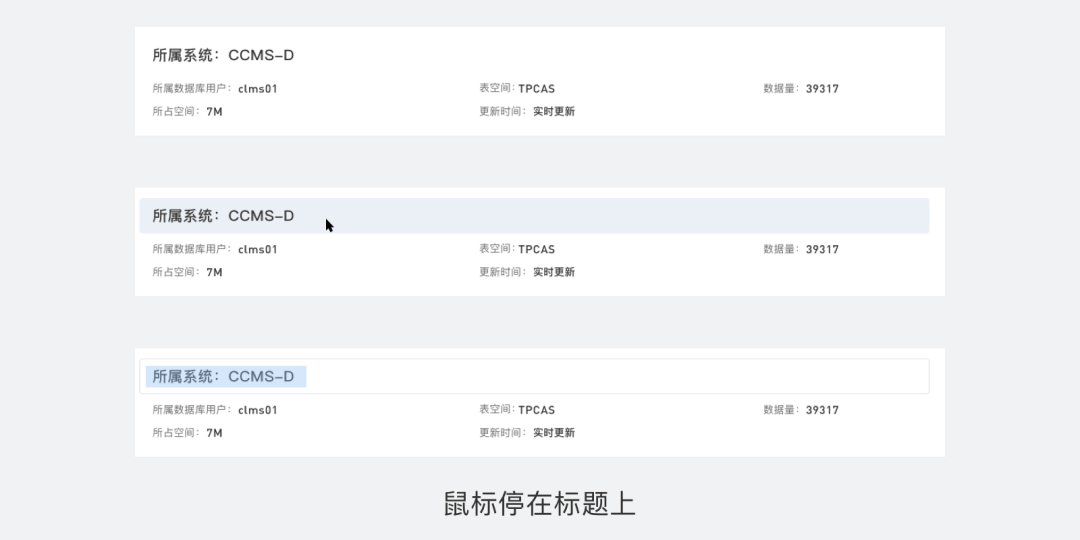Click the empty area inside the bordered title input box
The height and width of the screenshot is (540, 1080).
[x=616, y=377]
